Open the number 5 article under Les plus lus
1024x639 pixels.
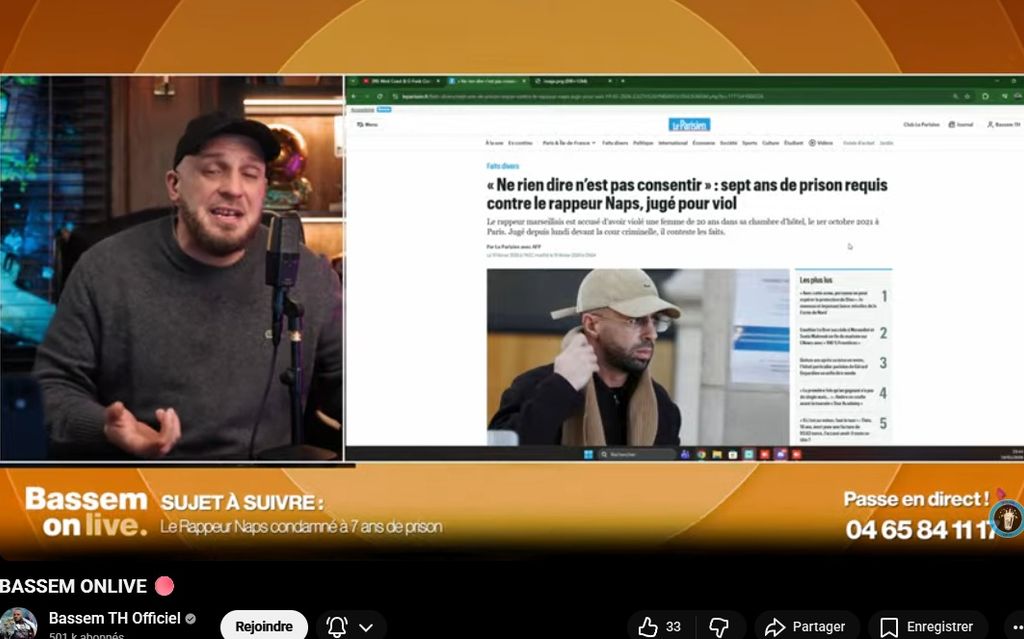click(843, 429)
